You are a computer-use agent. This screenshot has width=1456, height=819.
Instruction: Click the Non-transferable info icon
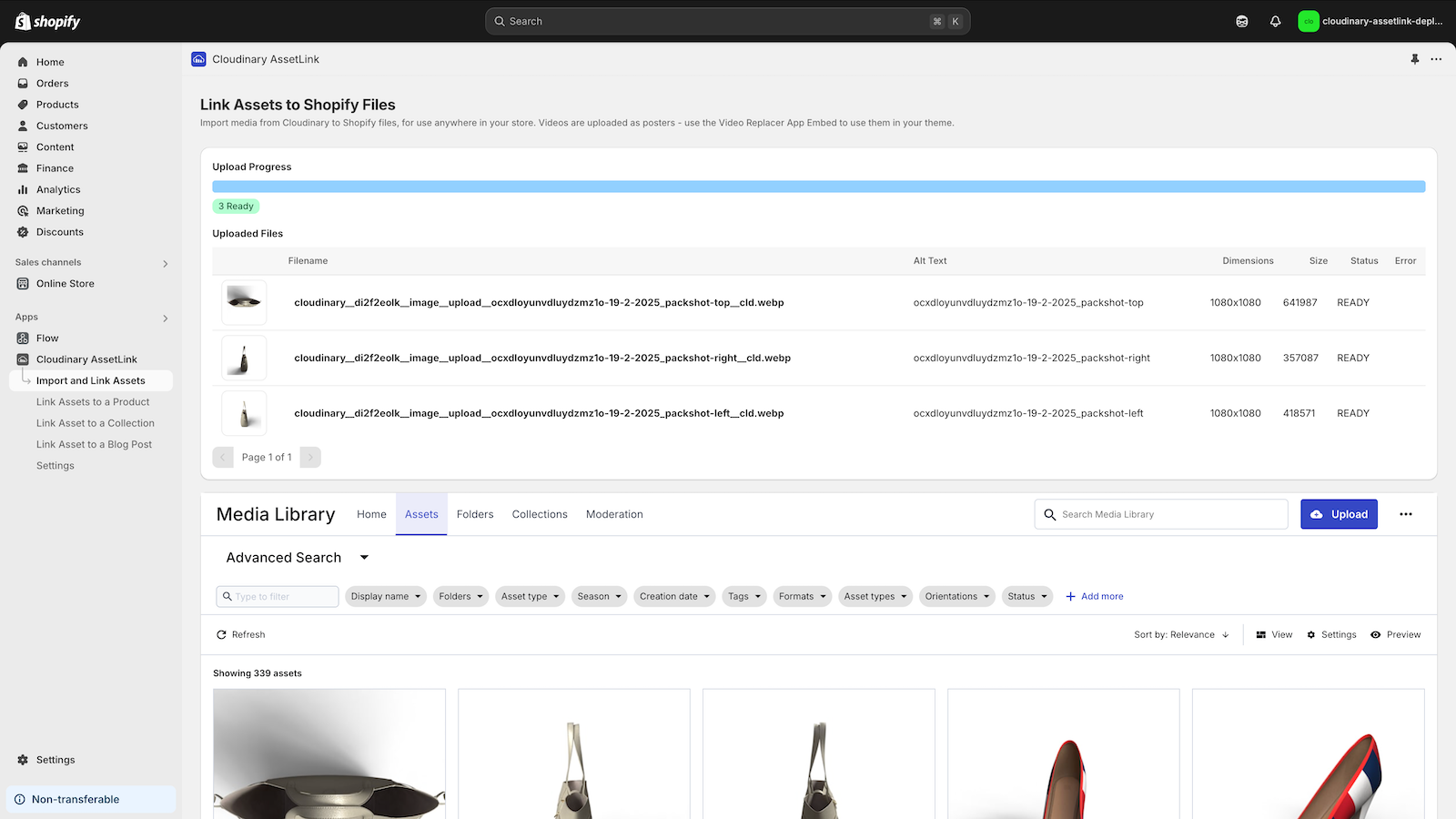click(19, 799)
